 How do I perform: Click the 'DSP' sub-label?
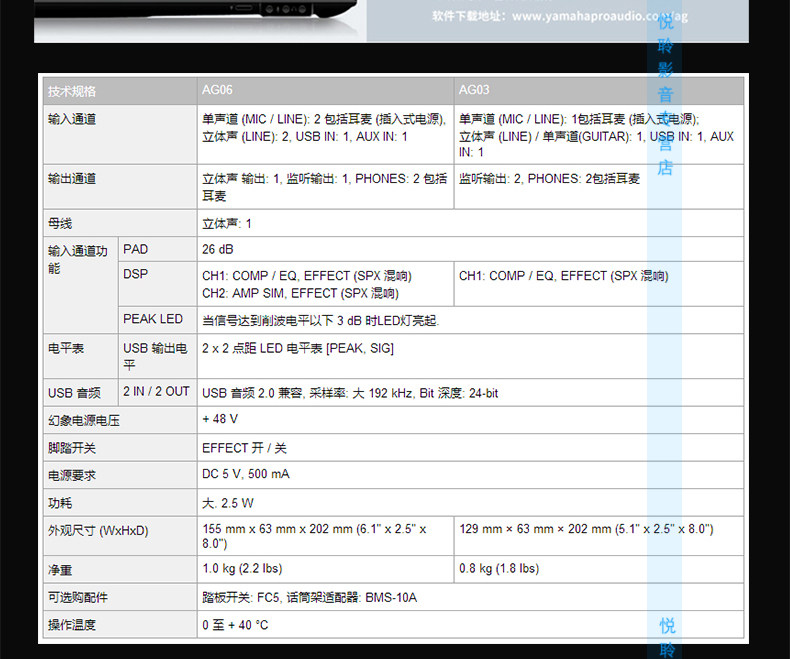pyautogui.click(x=136, y=274)
